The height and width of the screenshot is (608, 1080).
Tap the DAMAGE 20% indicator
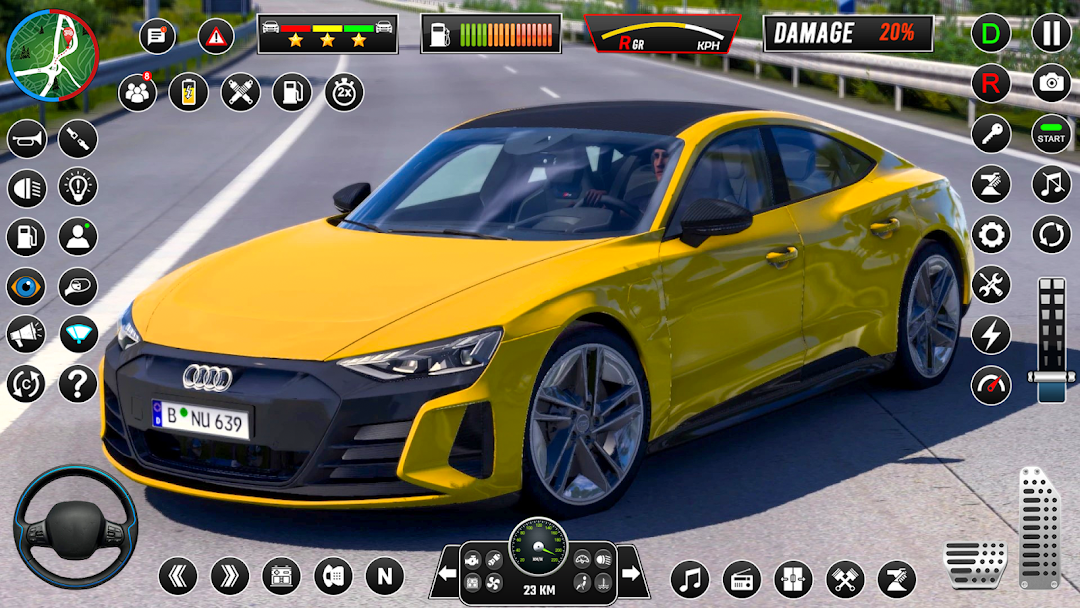tap(848, 33)
